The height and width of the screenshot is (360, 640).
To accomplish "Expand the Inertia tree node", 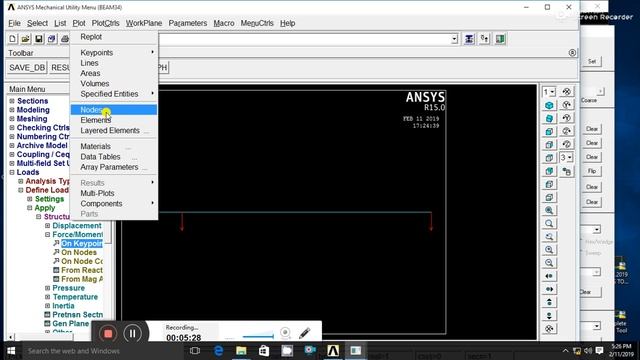I will [47, 306].
